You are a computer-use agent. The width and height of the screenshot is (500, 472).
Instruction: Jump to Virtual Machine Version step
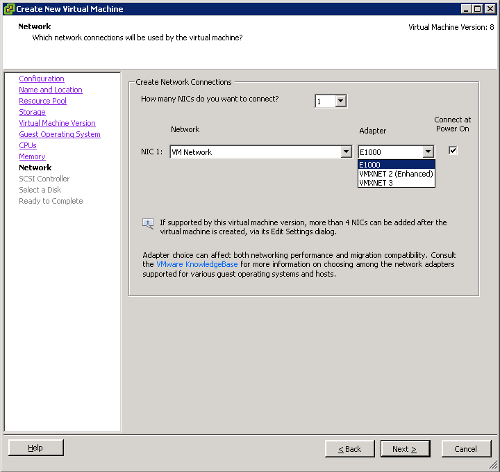(57, 123)
